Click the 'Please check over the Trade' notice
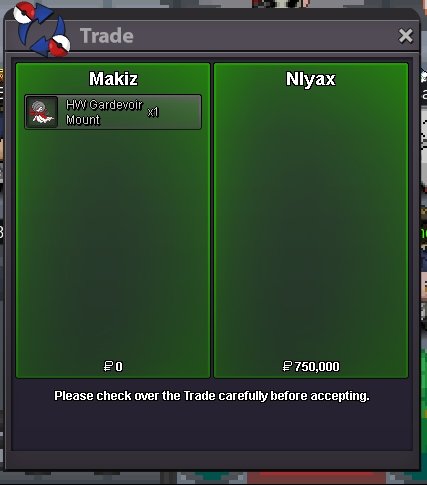Image resolution: width=427 pixels, height=485 pixels. pos(212,396)
